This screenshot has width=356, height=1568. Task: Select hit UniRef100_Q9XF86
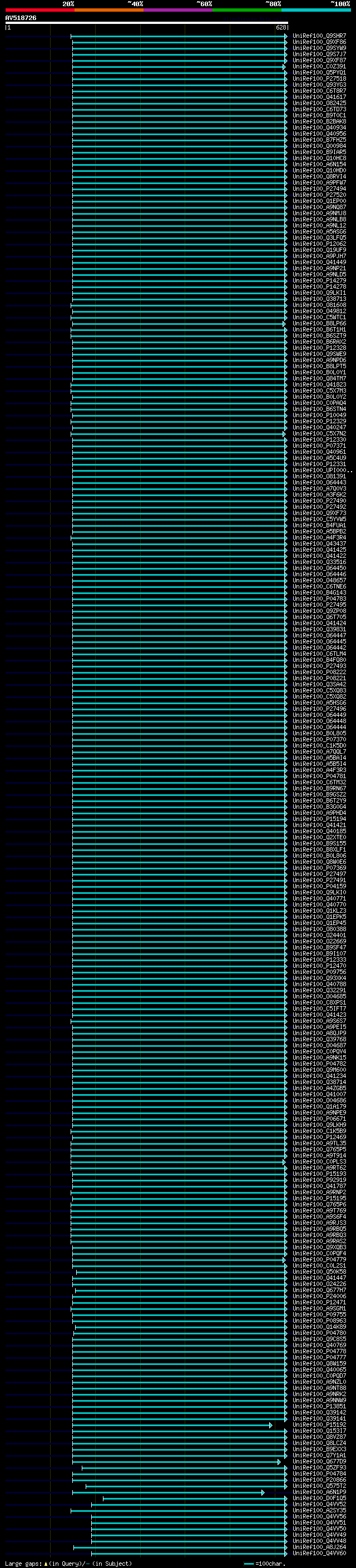coord(319,42)
